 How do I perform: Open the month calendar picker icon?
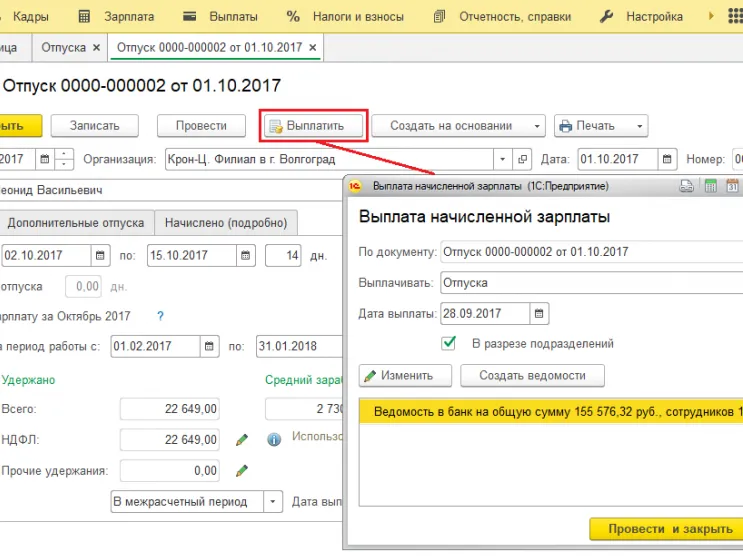(x=45, y=159)
